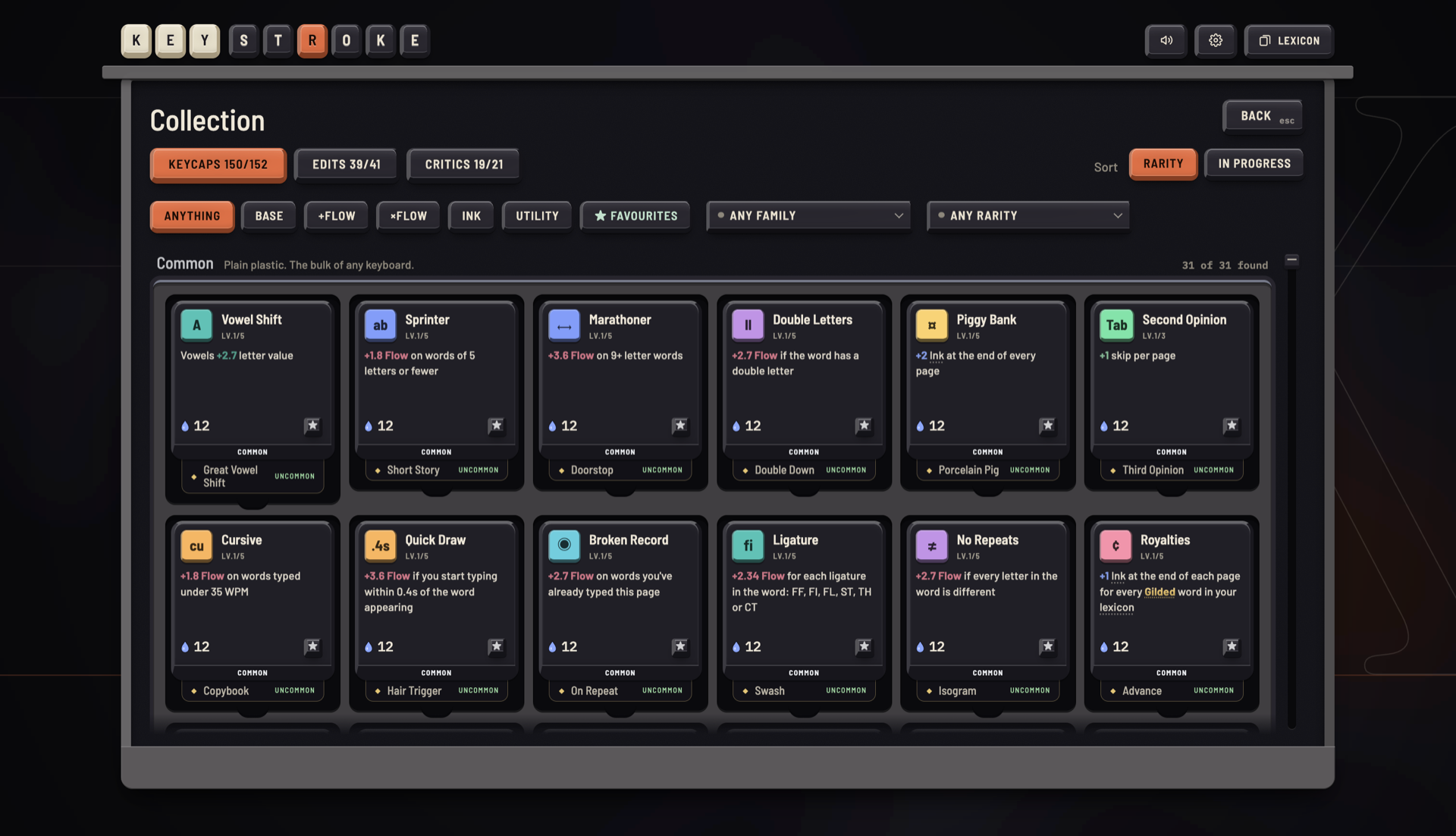Click the Piggy Bank keycap icon

931,325
